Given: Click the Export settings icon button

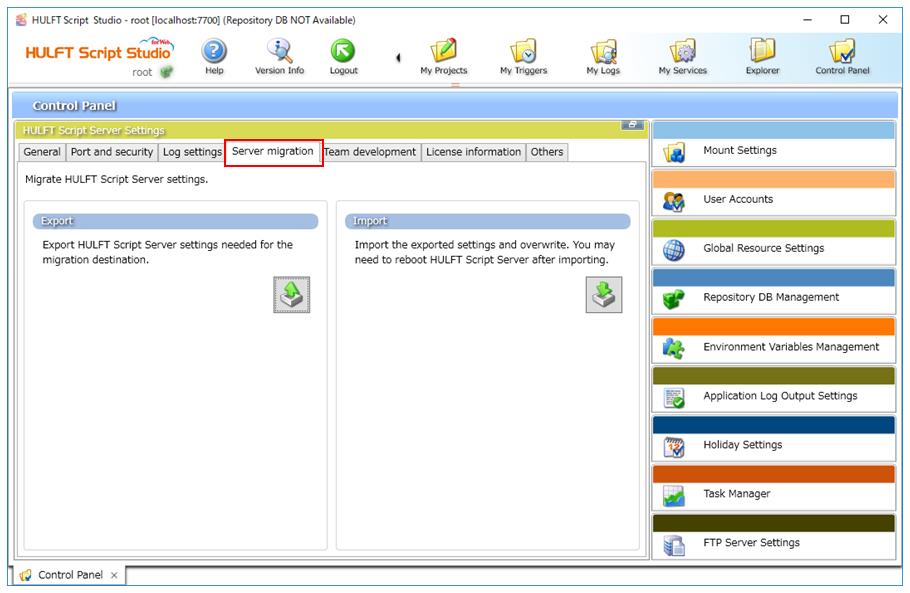Looking at the screenshot, I should 291,295.
